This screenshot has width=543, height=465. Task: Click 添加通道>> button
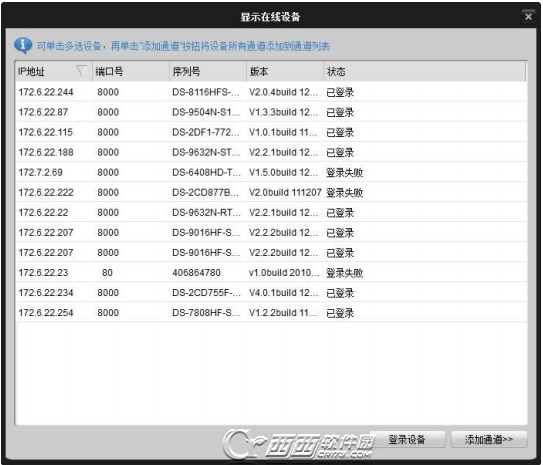pos(489,440)
